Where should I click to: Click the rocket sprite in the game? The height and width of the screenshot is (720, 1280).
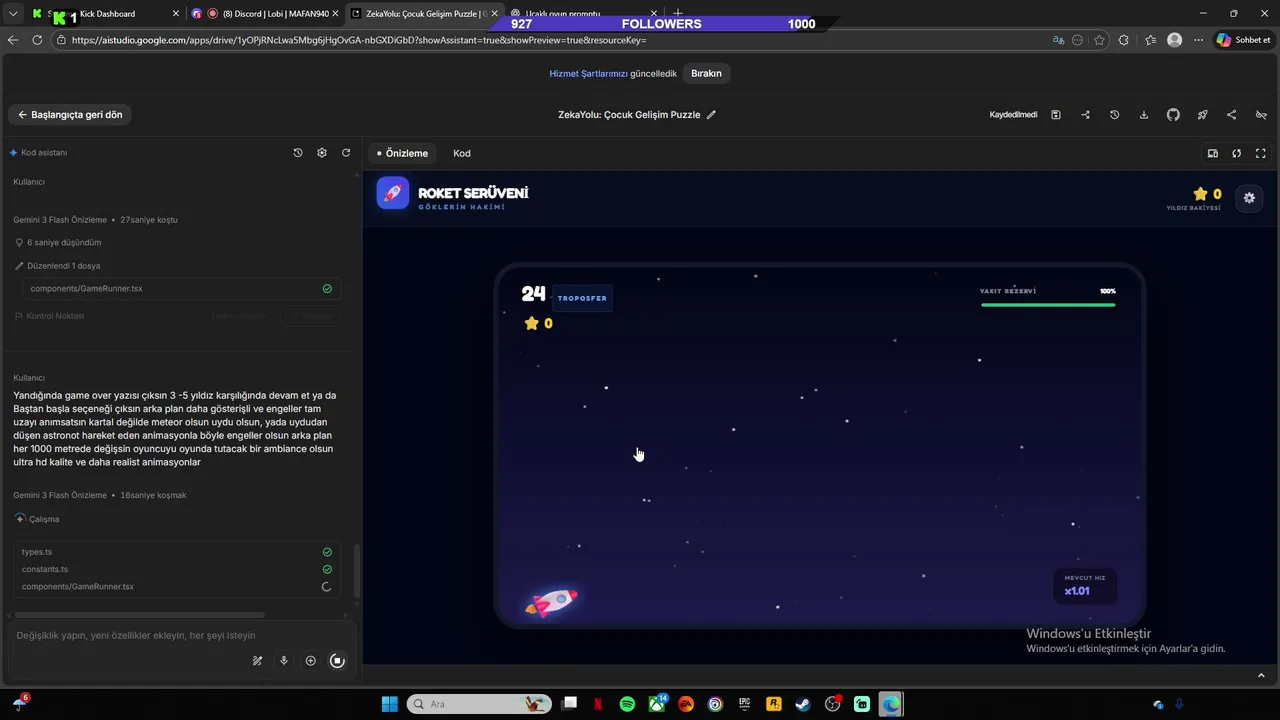point(551,602)
